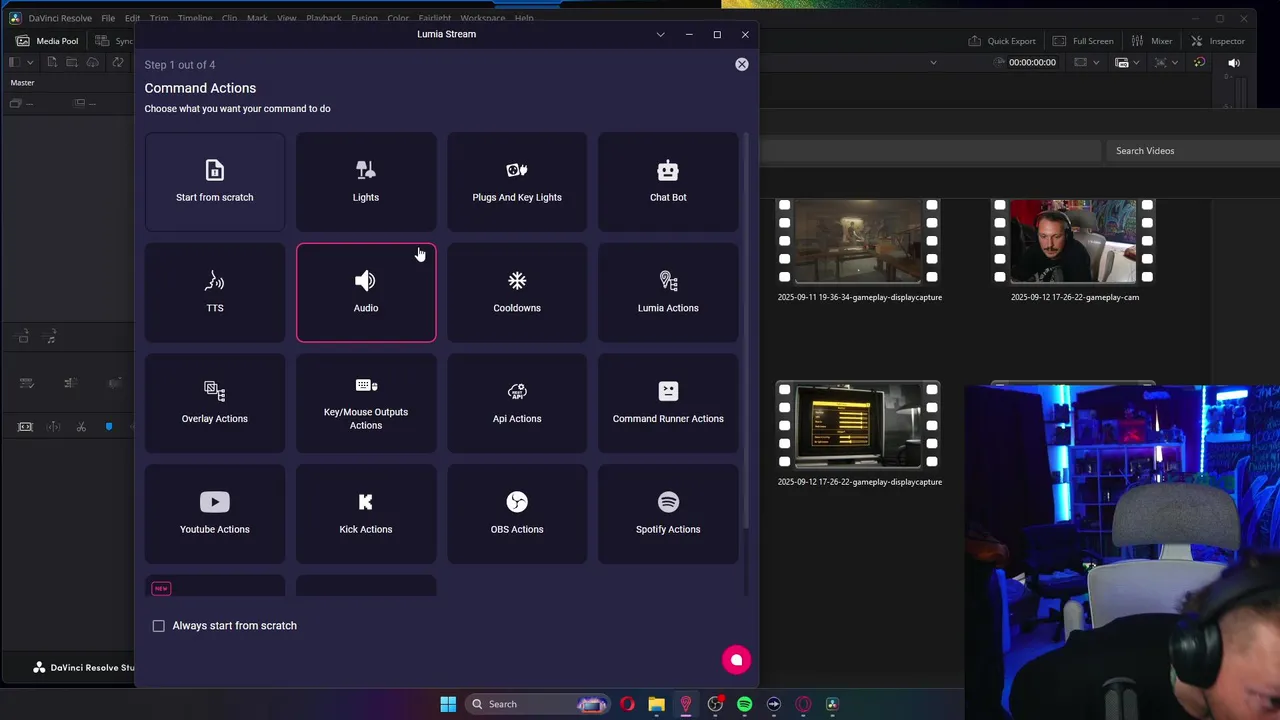Pick the Overlay Actions card
The height and width of the screenshot is (720, 1280).
(x=215, y=403)
